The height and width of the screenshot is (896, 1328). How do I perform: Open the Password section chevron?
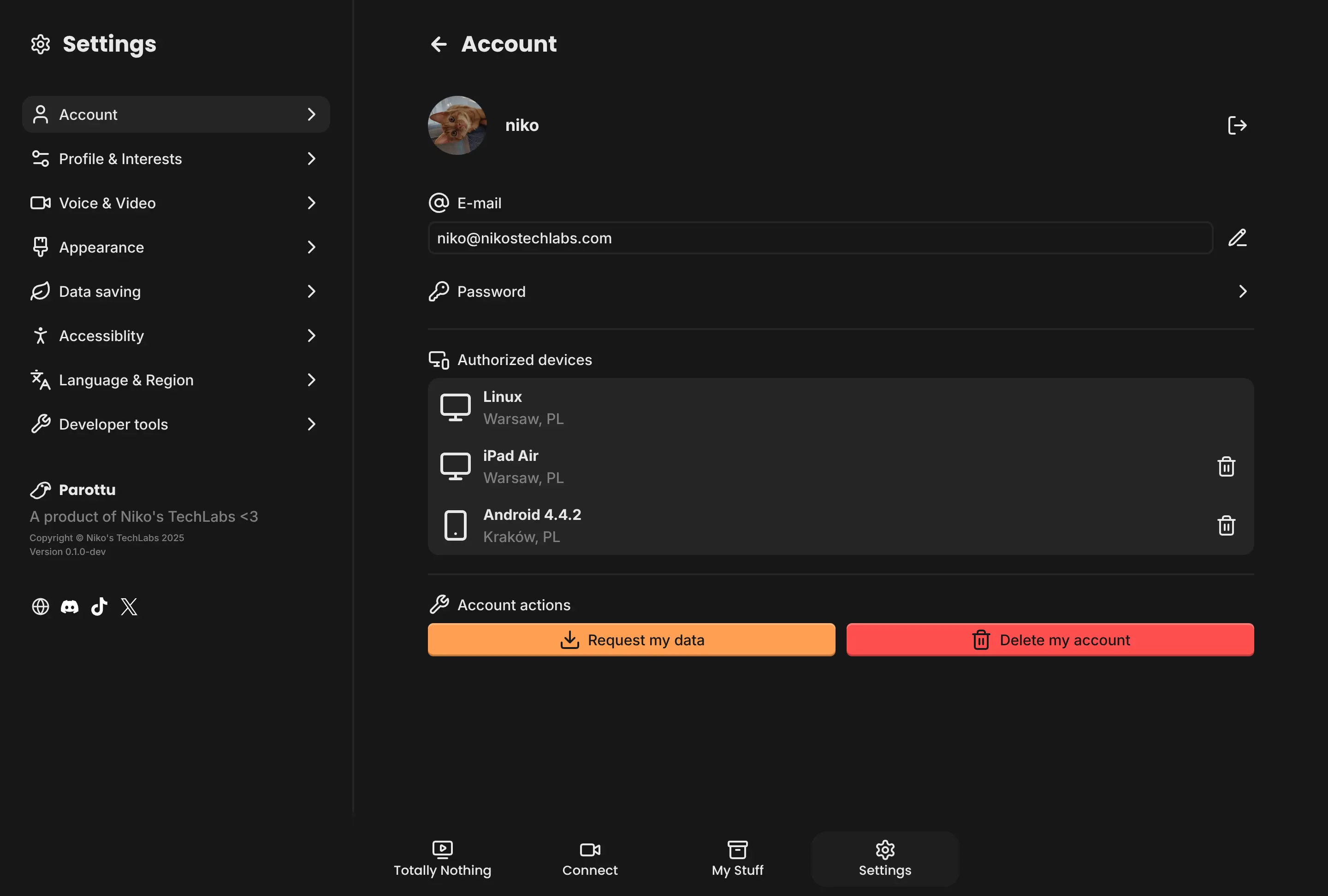1243,291
